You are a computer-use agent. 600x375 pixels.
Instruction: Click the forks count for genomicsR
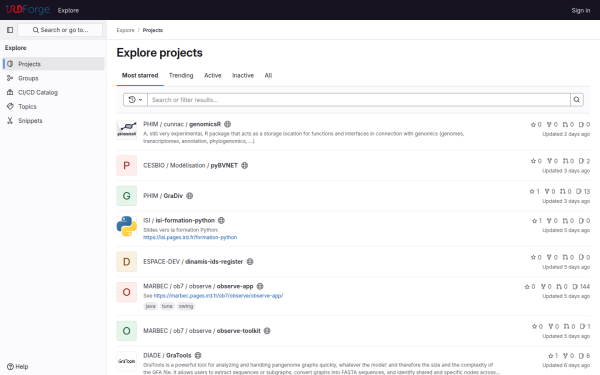552,124
